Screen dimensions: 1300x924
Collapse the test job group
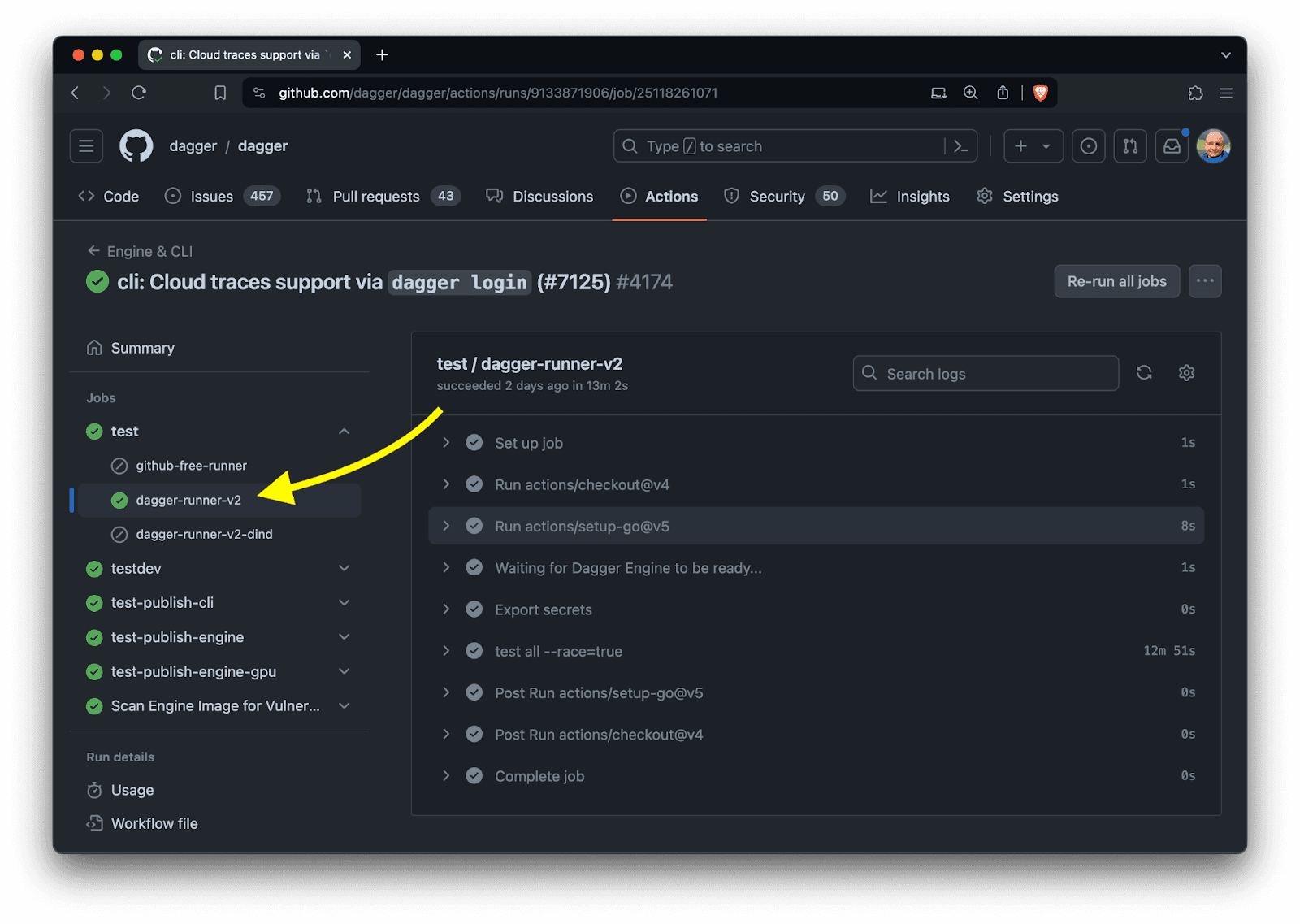click(x=344, y=432)
